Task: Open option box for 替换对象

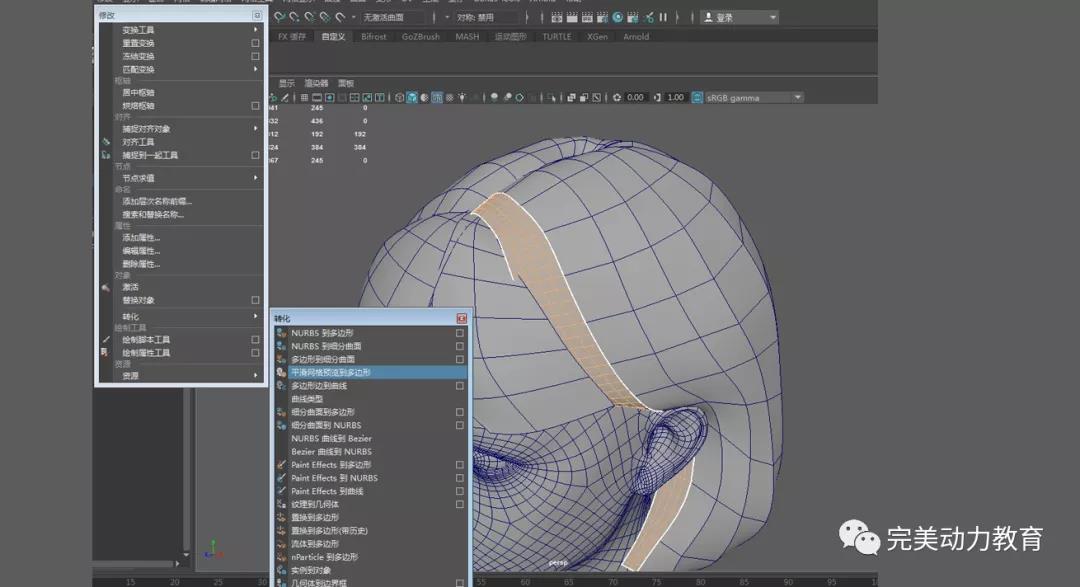Action: 255,300
